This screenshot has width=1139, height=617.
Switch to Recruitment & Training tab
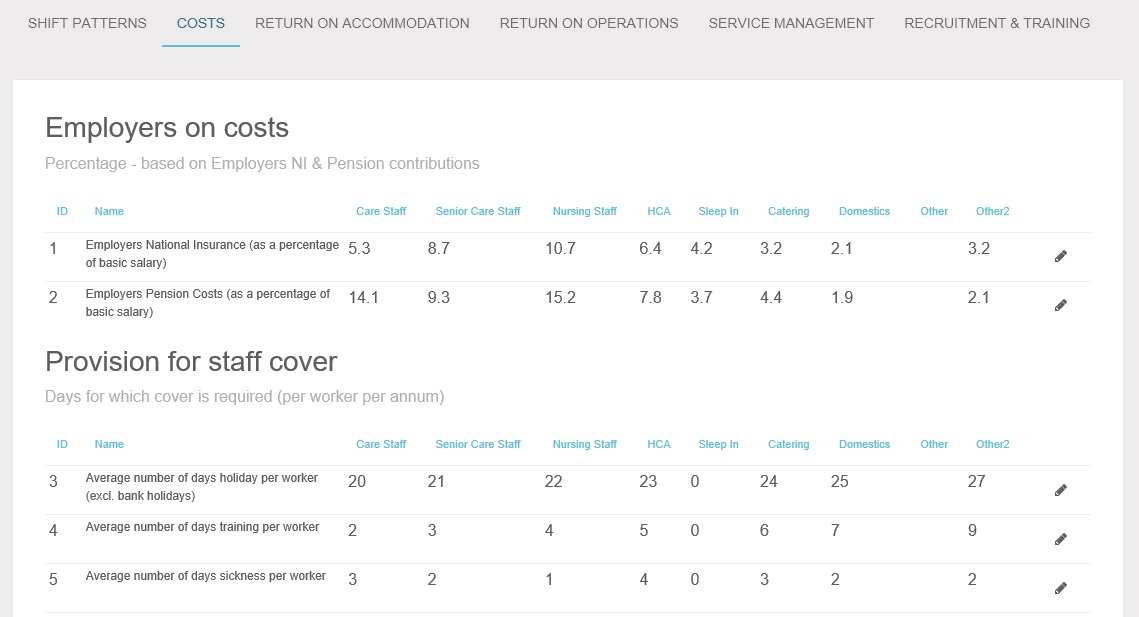click(x=997, y=23)
